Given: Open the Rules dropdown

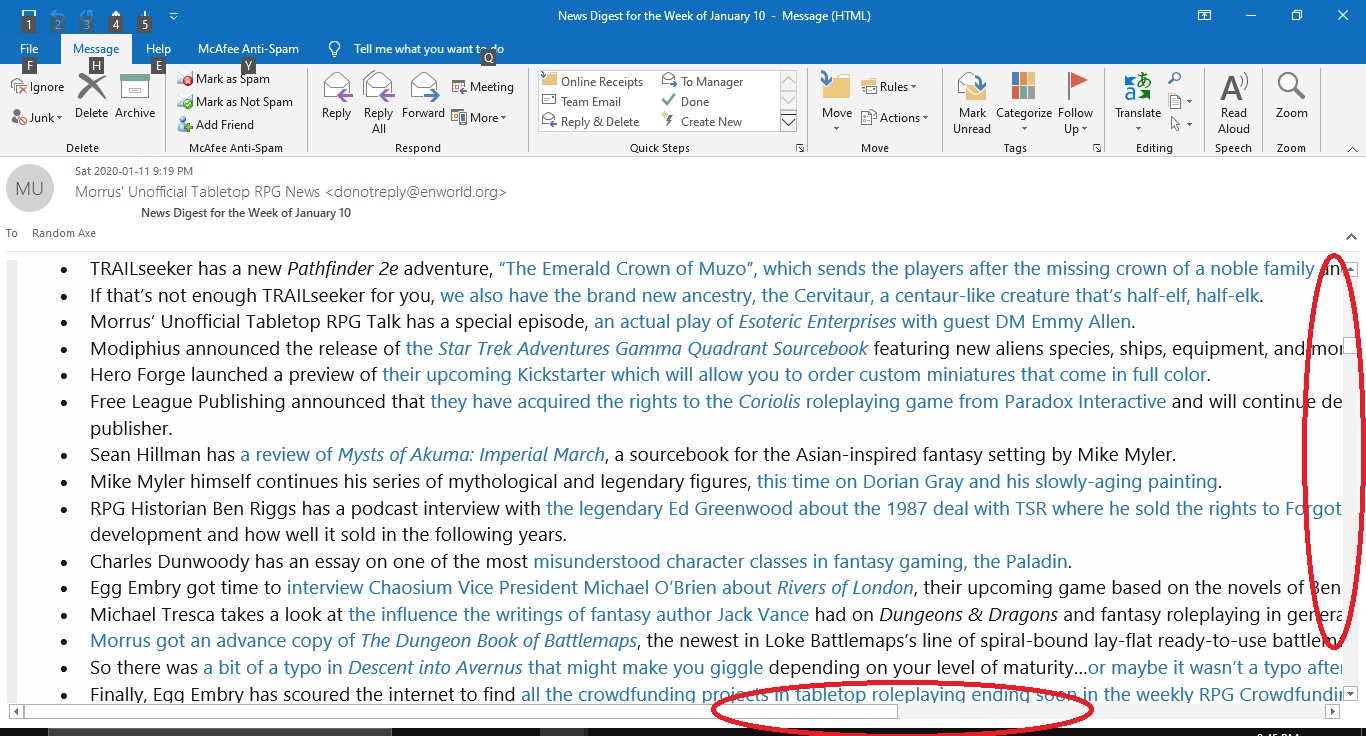Looking at the screenshot, I should click(888, 87).
